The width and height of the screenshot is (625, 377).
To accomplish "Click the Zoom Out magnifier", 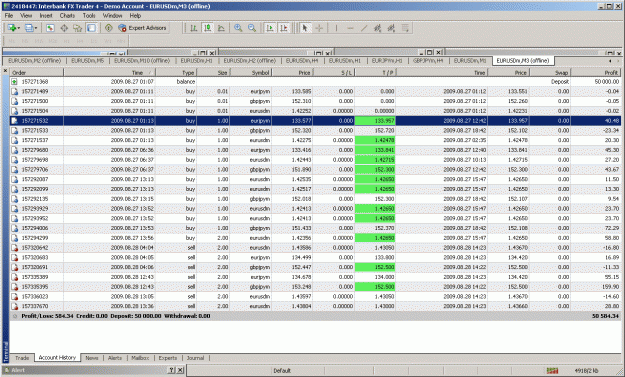I will pyautogui.click(x=252, y=28).
